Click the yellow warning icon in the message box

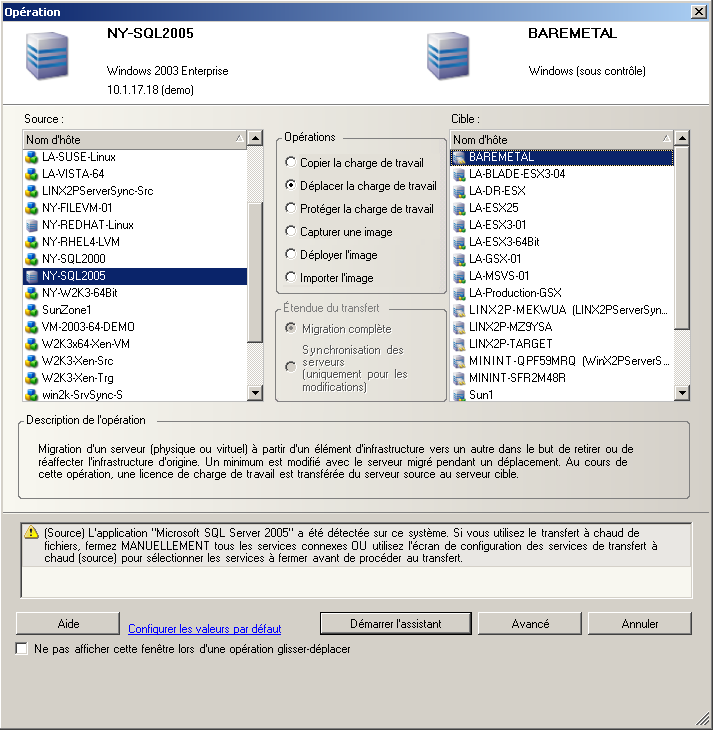coord(31,532)
